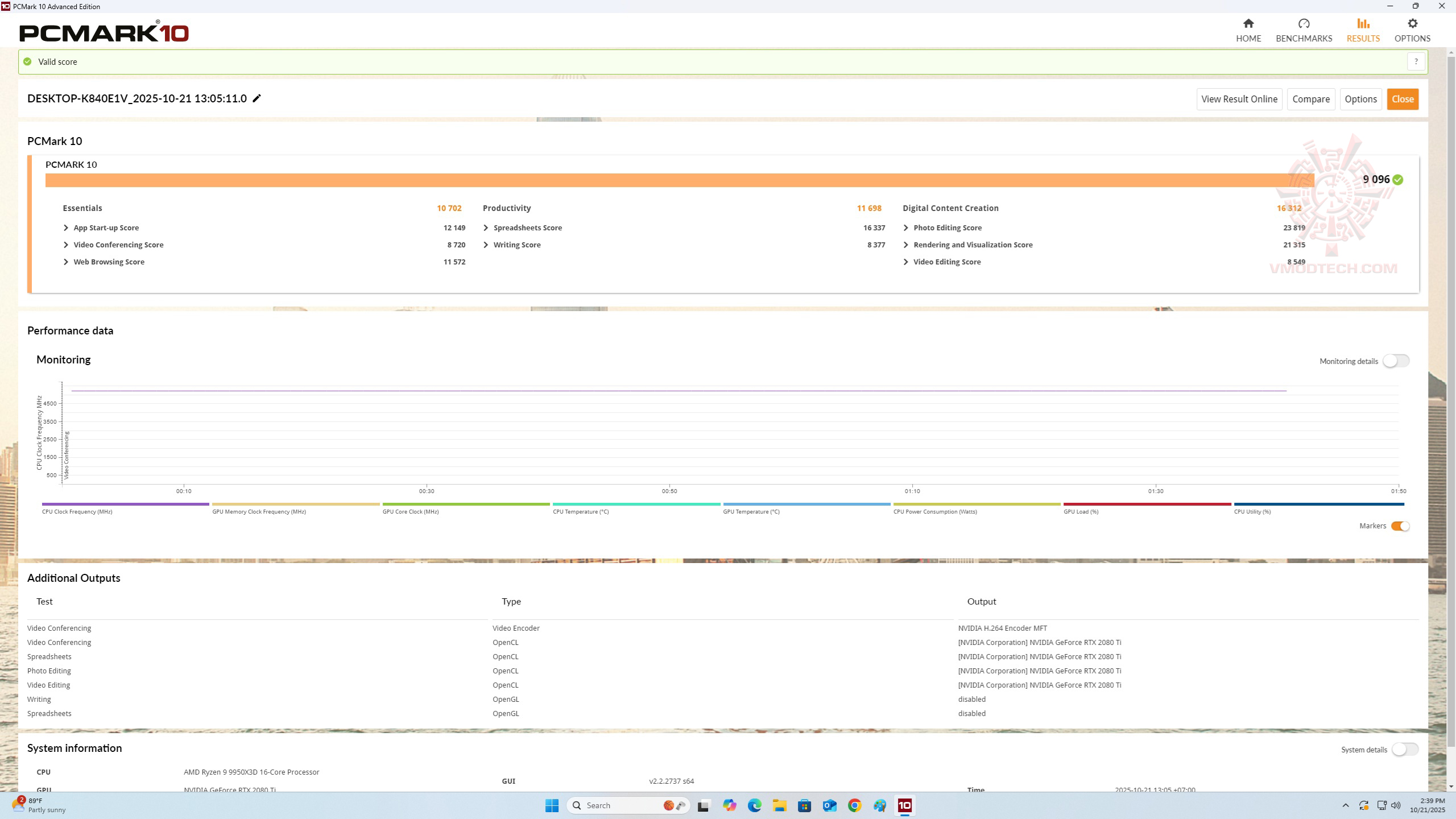This screenshot has width=1456, height=819.
Task: Turn off the Markers toggle
Action: click(1400, 526)
